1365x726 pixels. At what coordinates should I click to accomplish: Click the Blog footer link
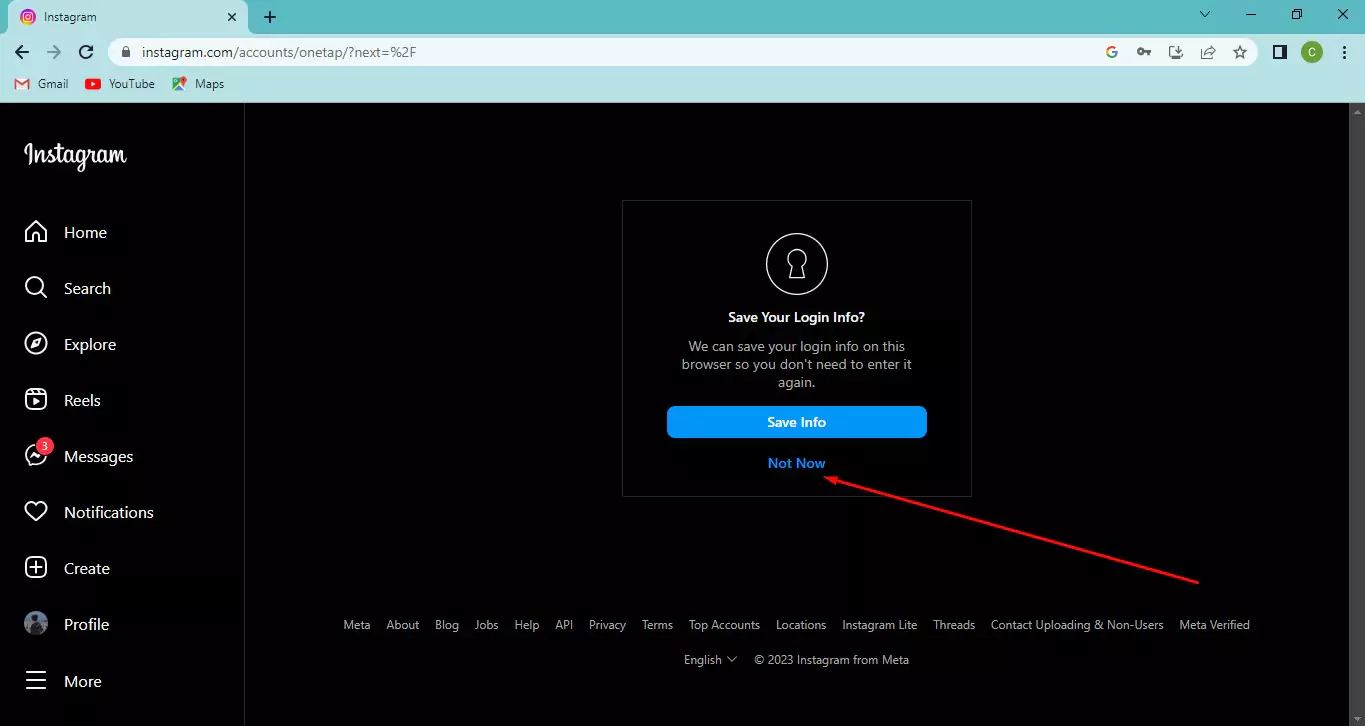coord(447,625)
